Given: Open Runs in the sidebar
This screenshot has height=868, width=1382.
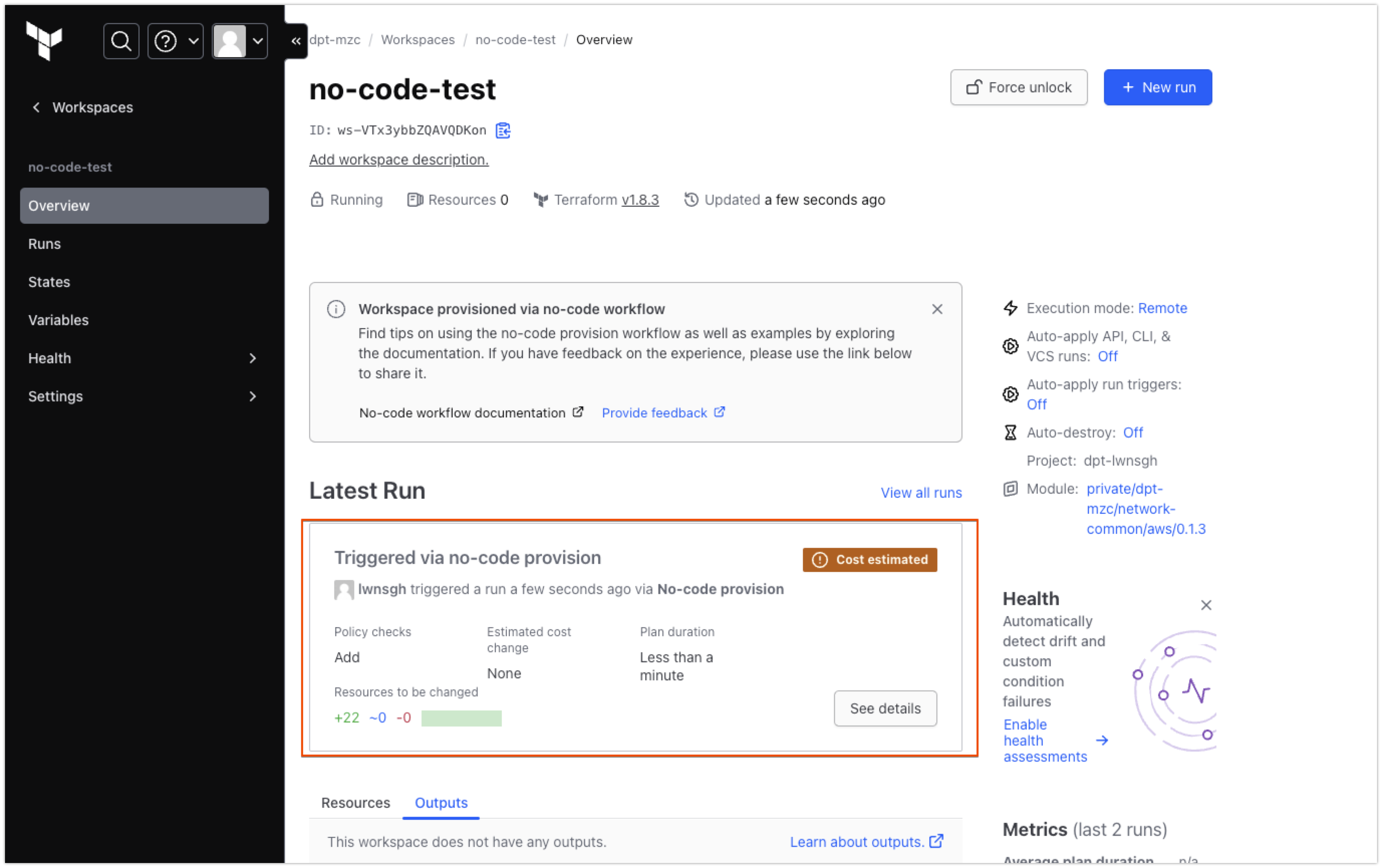Looking at the screenshot, I should coord(44,244).
